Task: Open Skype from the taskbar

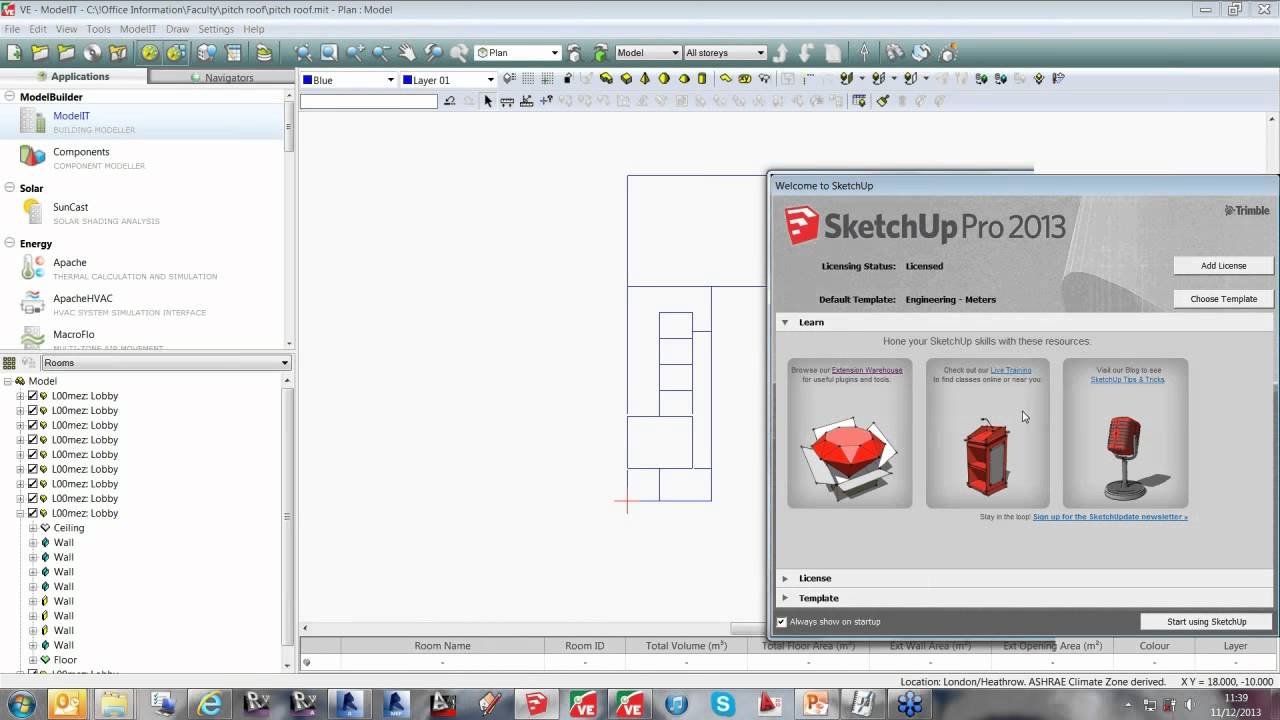Action: 723,704
